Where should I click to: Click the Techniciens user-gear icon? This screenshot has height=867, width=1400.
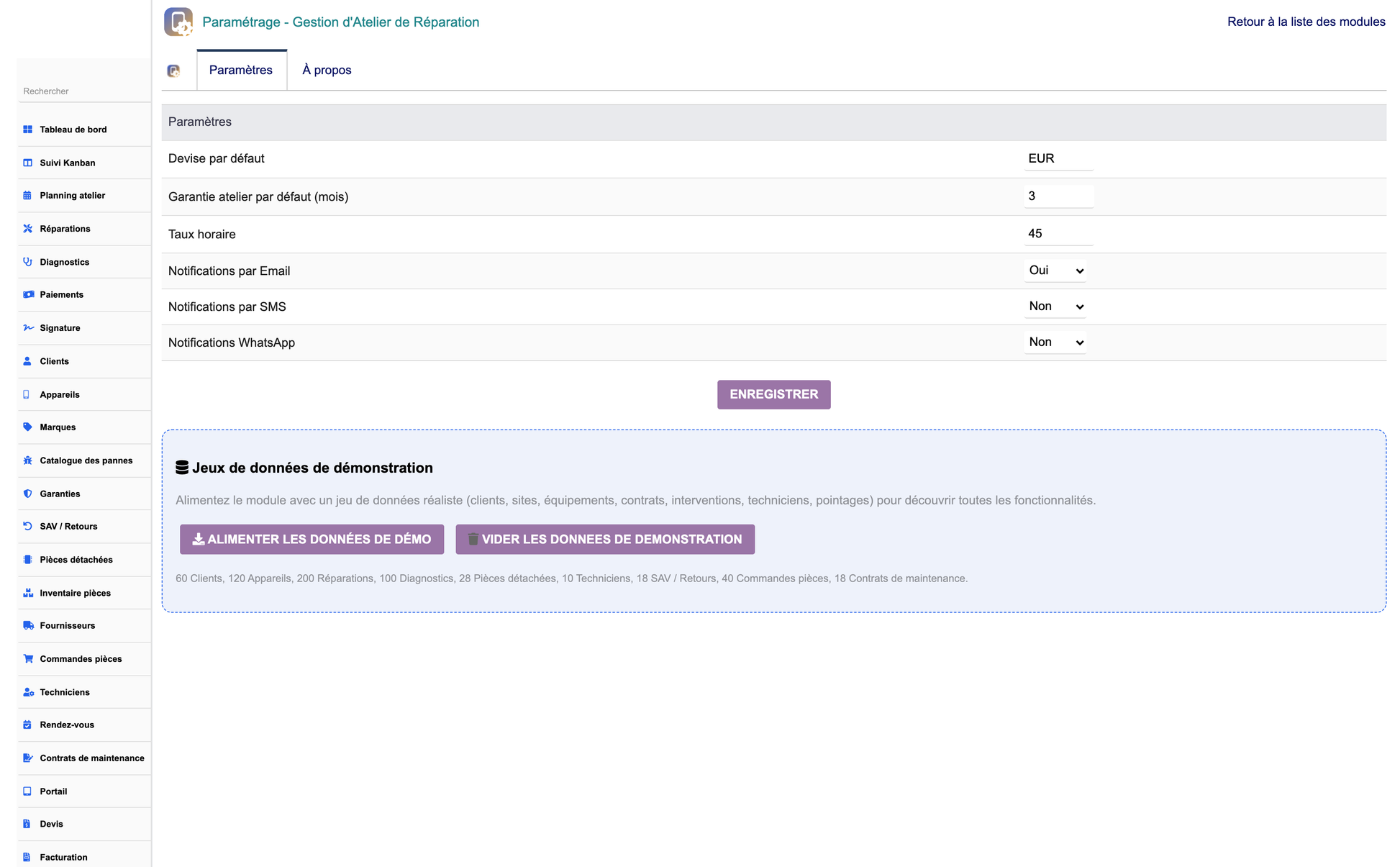(28, 692)
